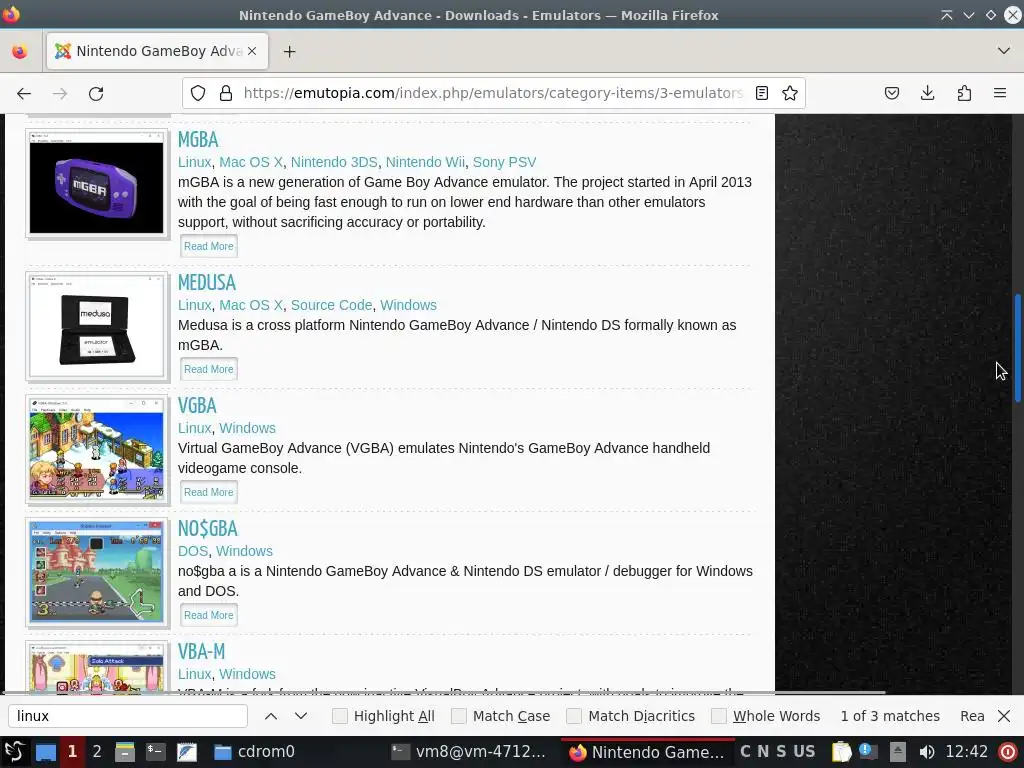
Task: Click the volume speaker tray icon
Action: pos(926,752)
